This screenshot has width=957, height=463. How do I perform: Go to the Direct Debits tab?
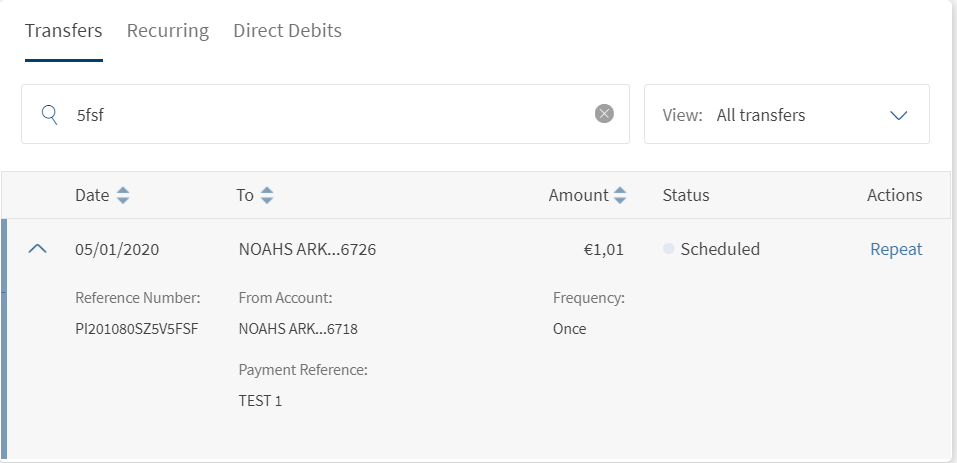coord(288,31)
